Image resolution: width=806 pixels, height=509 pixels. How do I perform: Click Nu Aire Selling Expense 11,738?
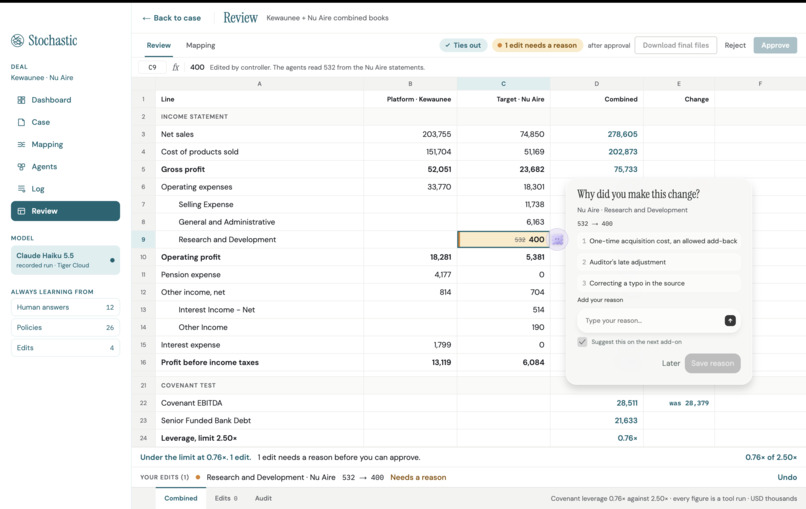(534, 205)
